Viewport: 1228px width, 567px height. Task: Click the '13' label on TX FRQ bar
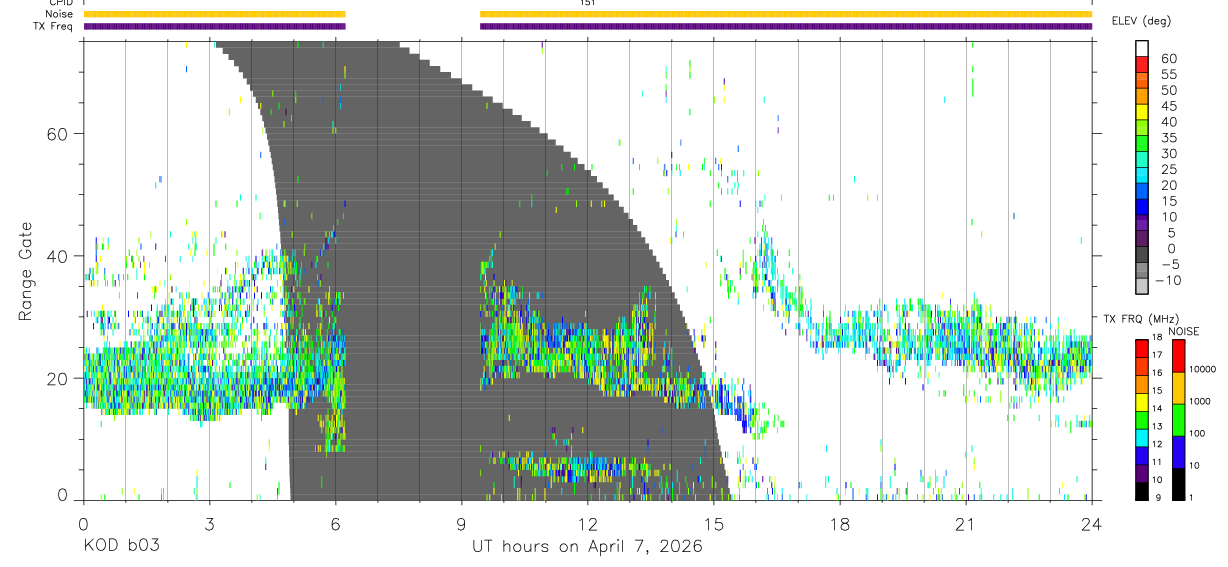[x=1157, y=426]
